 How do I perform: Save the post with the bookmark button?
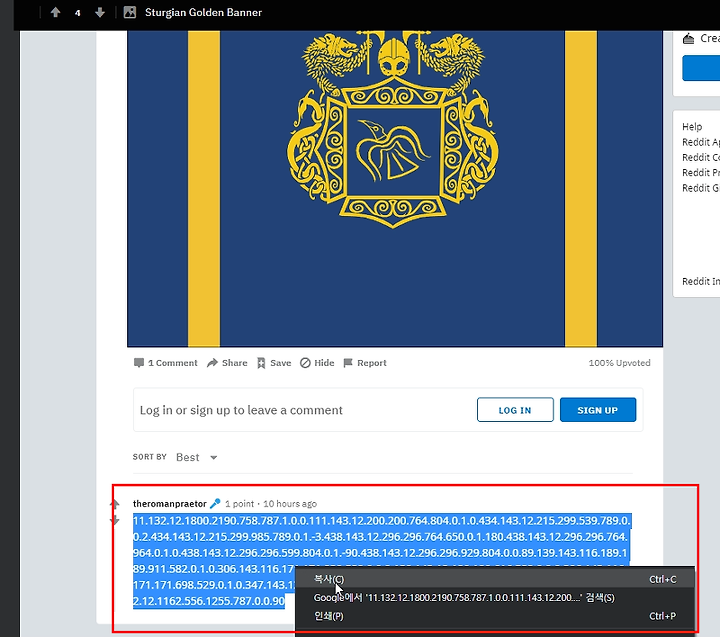click(x=274, y=363)
